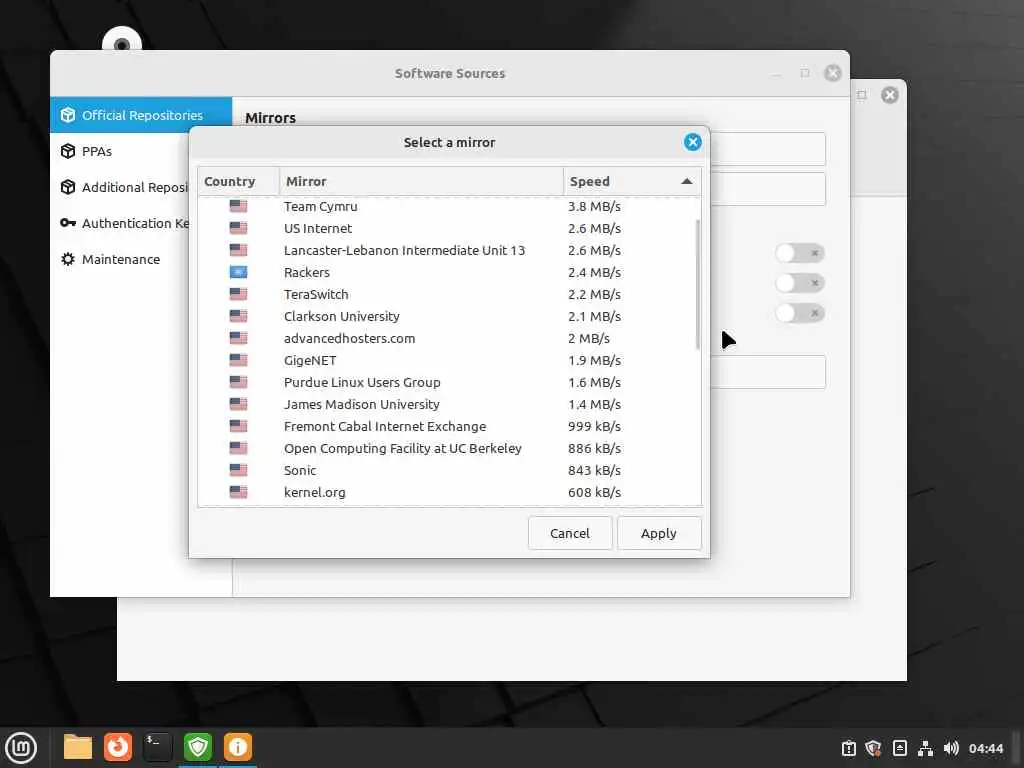Click the US flag beside Team Cymru
The width and height of the screenshot is (1024, 768).
point(238,206)
